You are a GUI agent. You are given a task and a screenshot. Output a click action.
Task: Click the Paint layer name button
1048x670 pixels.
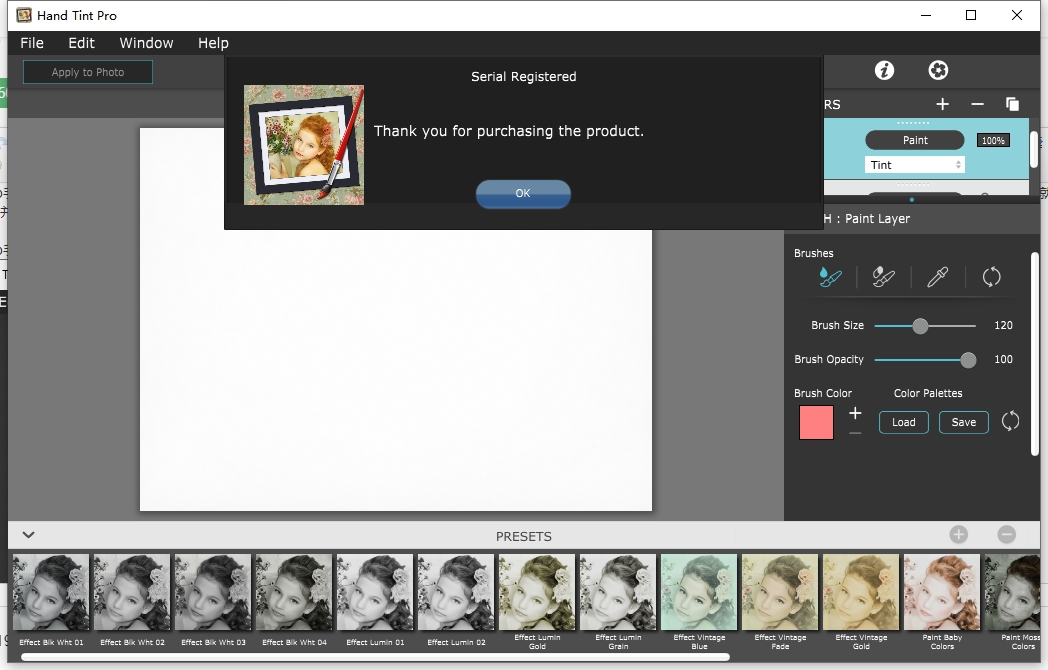coord(915,140)
